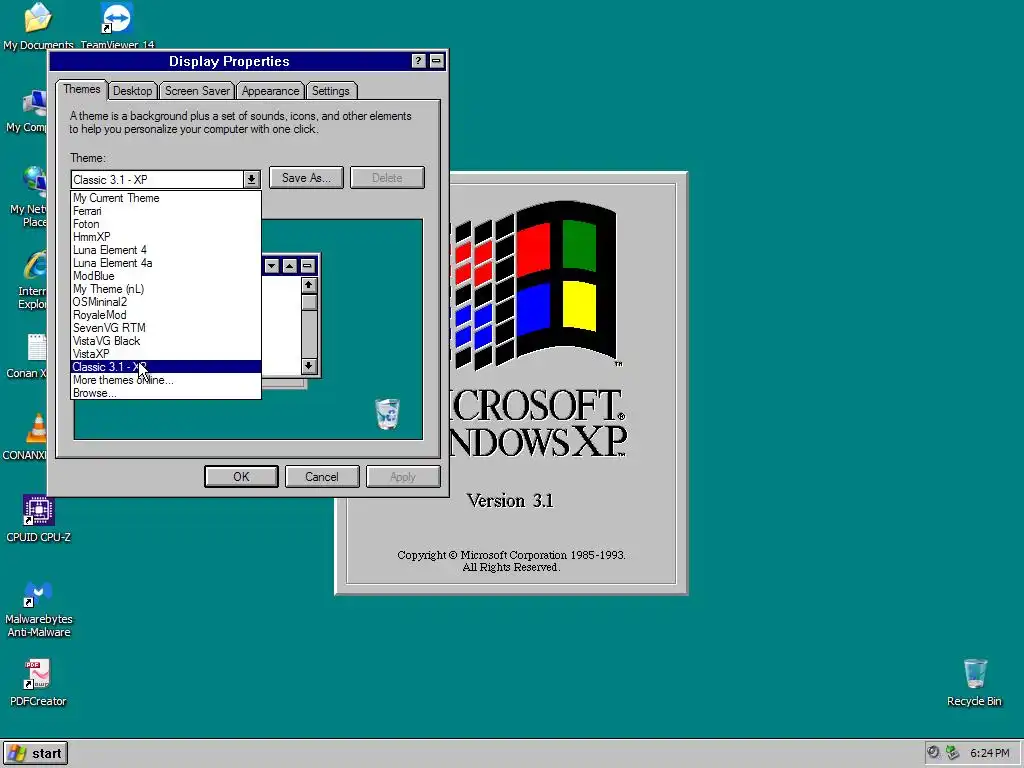Click the help question mark in Display Properties

click(419, 61)
